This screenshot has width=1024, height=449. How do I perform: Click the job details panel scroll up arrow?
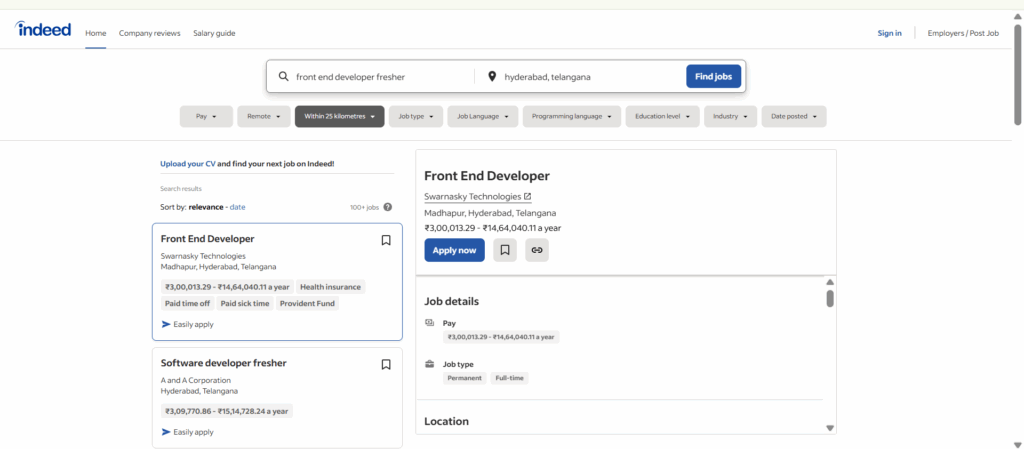[x=830, y=283]
